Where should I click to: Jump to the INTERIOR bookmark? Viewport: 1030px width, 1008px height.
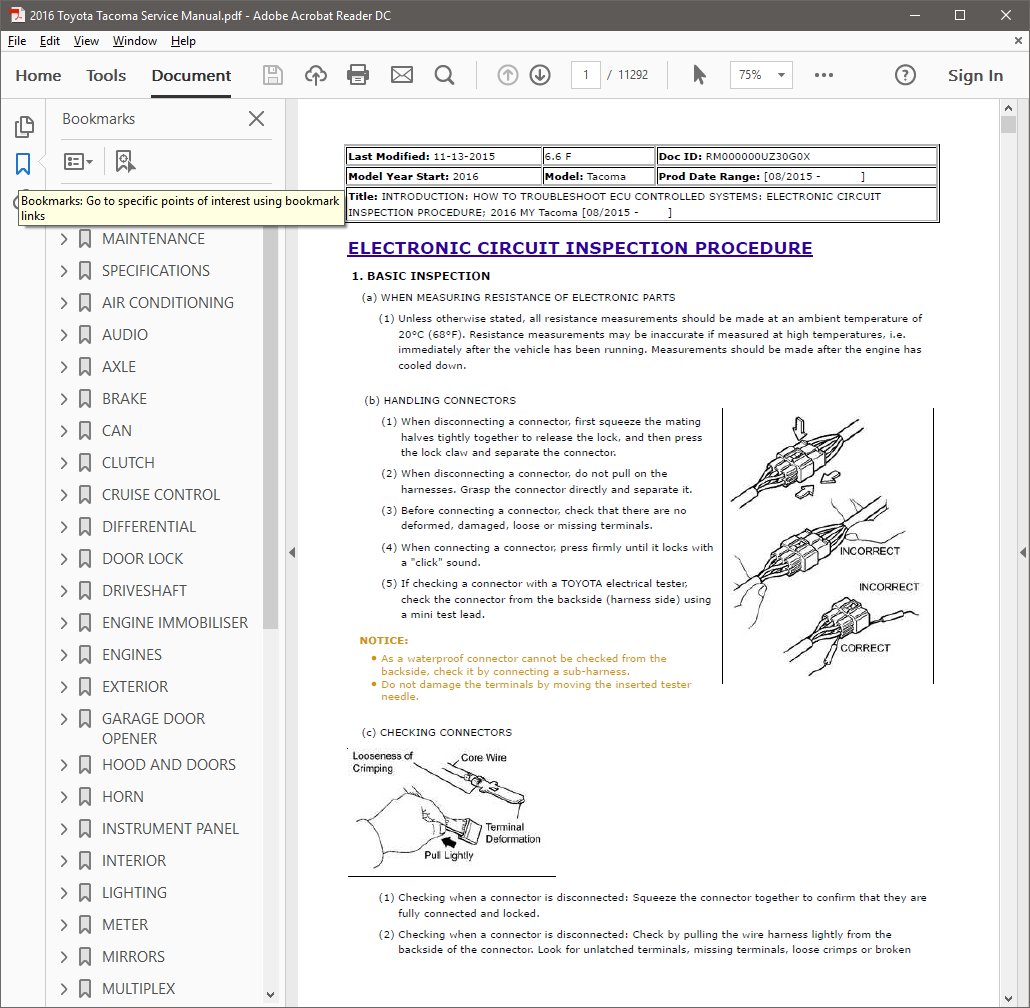click(134, 860)
